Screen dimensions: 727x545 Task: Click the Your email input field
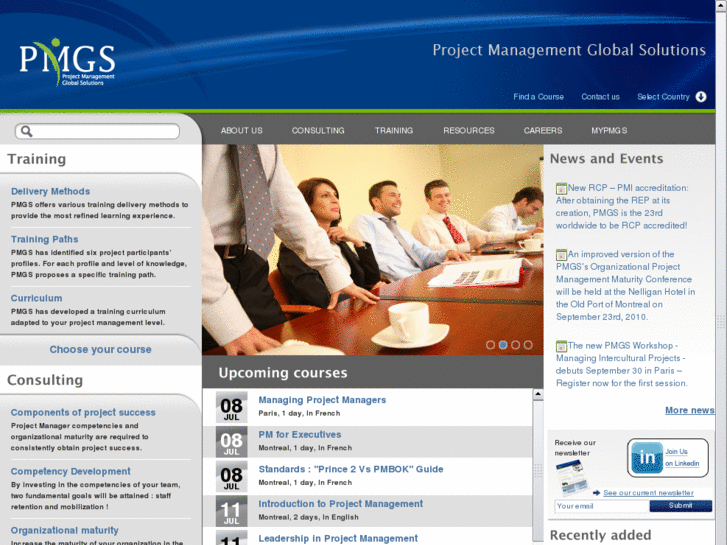coord(601,506)
